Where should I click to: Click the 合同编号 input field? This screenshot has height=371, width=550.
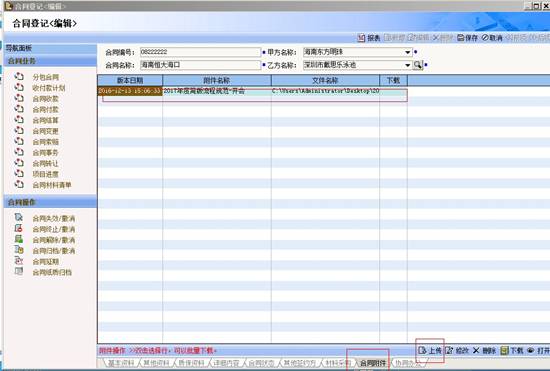coord(200,52)
